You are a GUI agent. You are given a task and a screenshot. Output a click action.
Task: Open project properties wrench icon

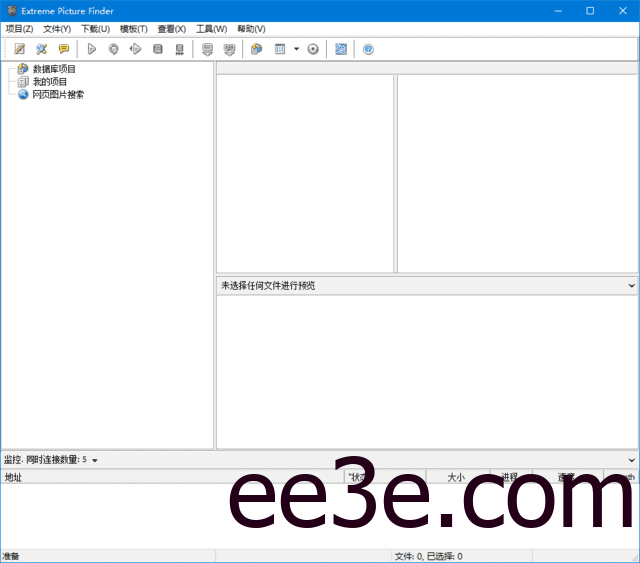[42, 49]
